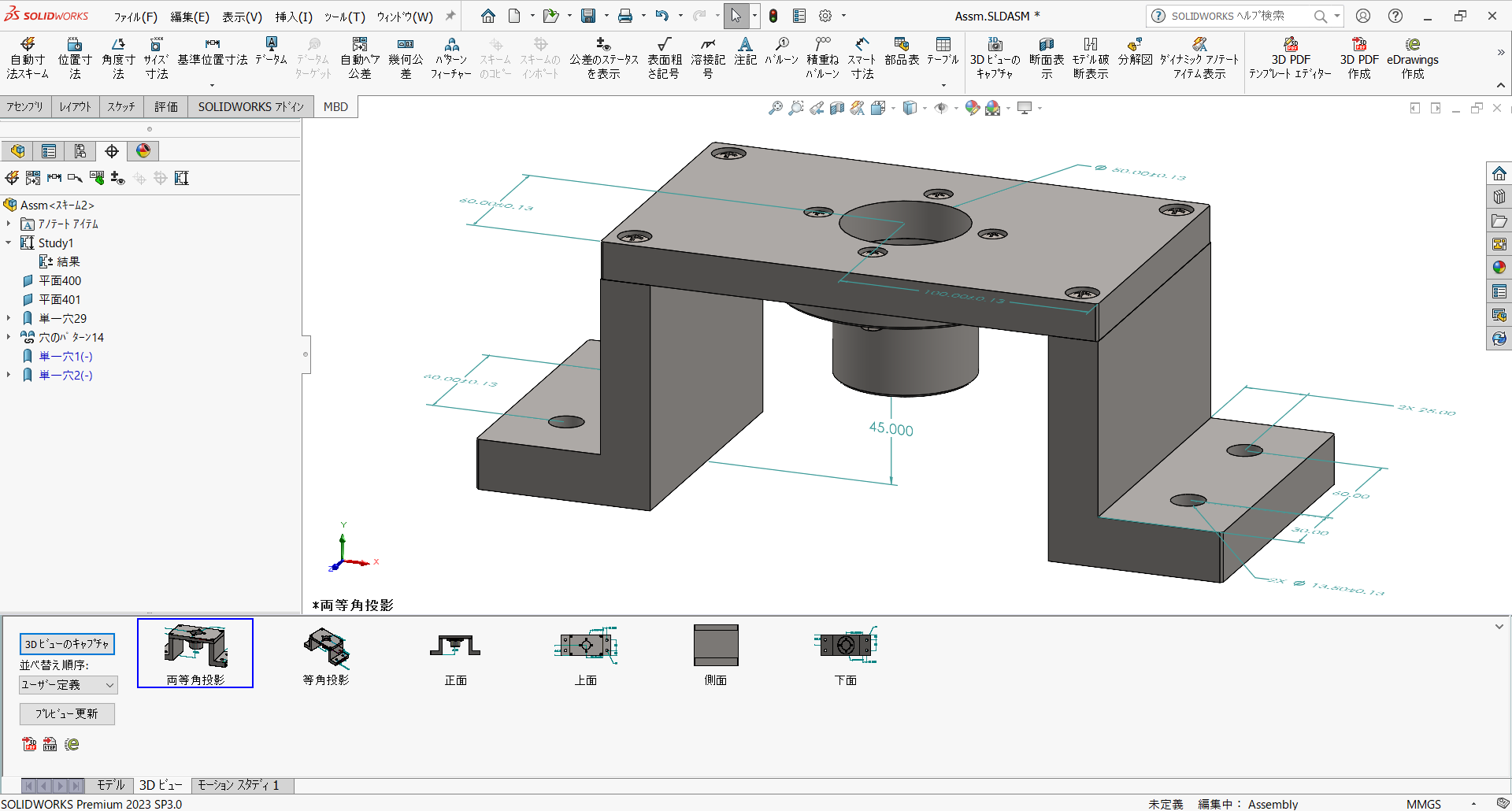
Task: Pin the menu bar with pushpin
Action: click(x=450, y=16)
